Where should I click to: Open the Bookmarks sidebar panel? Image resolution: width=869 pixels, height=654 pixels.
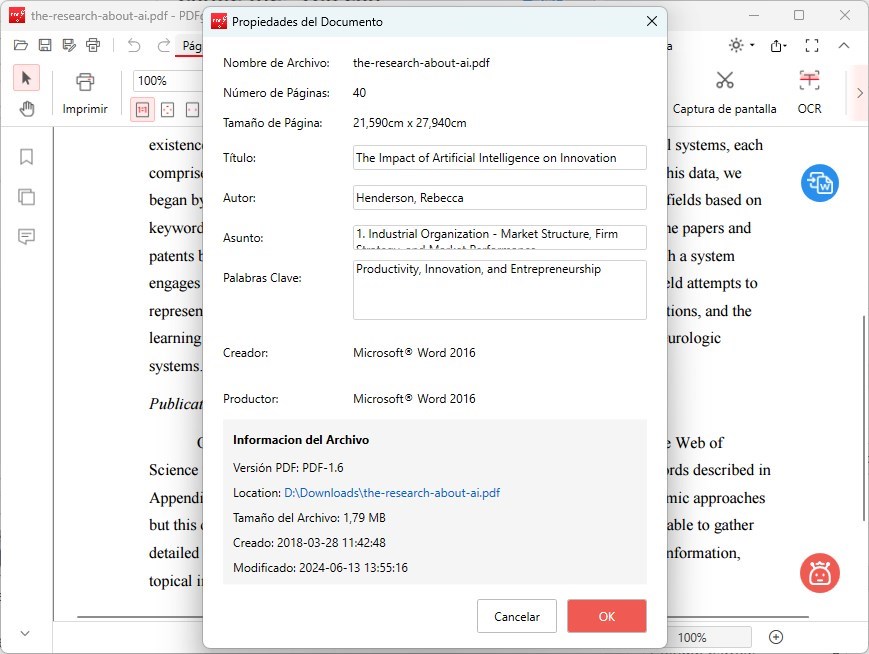pos(27,157)
